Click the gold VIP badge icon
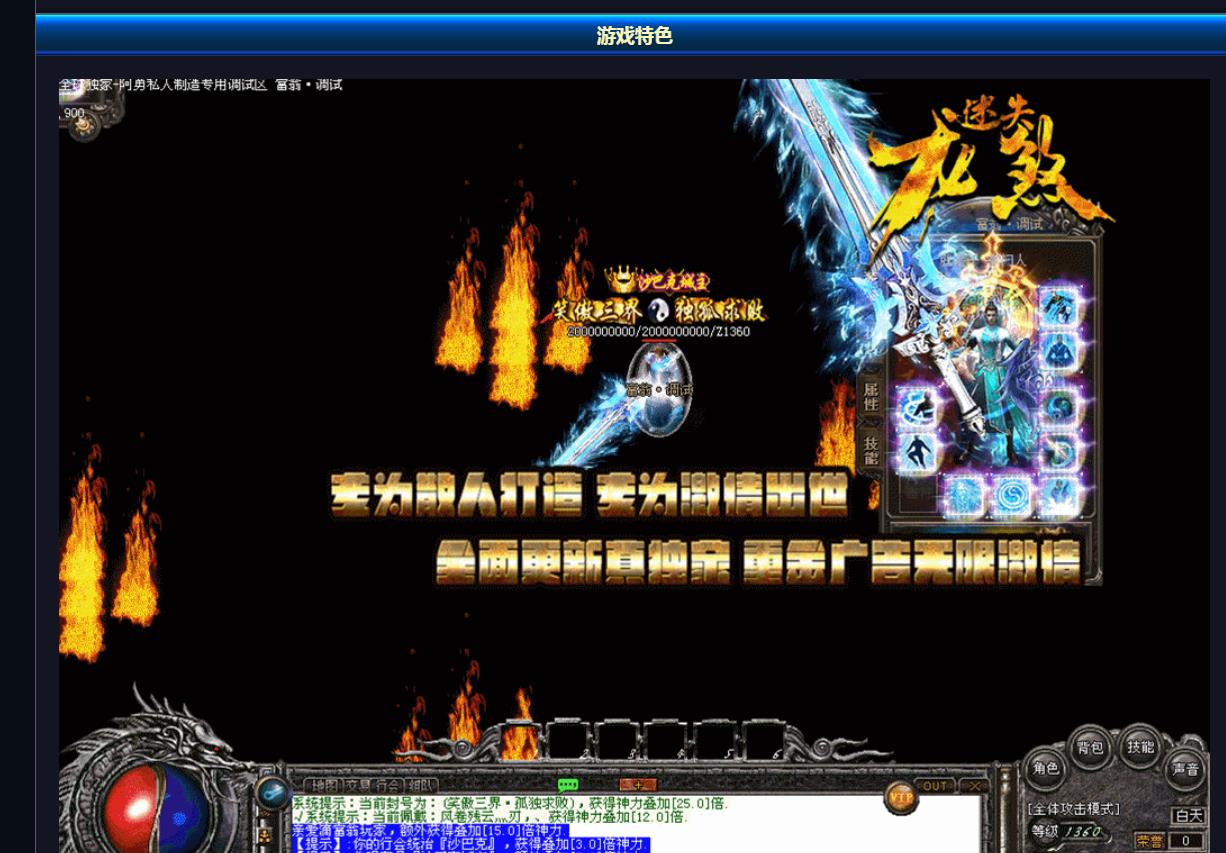 click(x=900, y=797)
